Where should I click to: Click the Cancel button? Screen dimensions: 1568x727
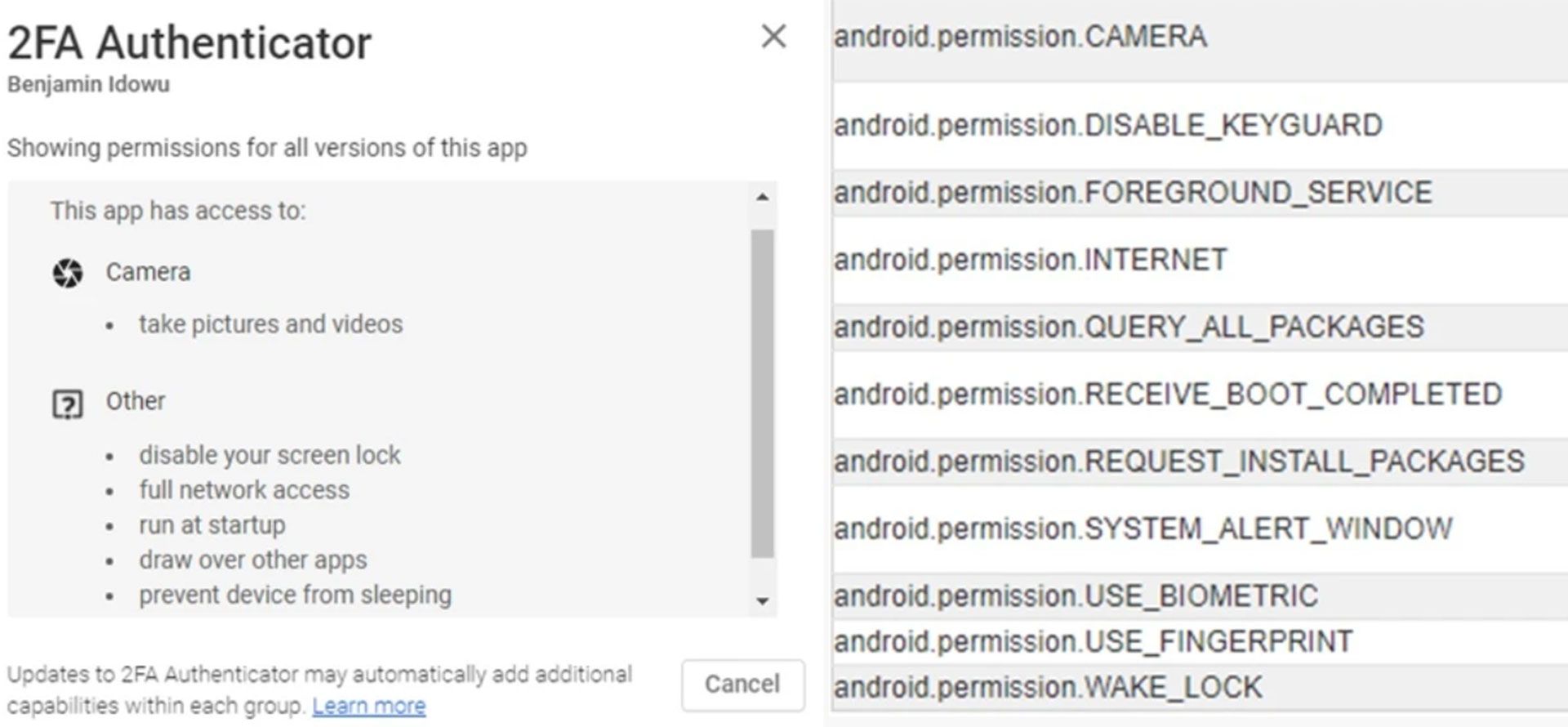click(x=742, y=685)
